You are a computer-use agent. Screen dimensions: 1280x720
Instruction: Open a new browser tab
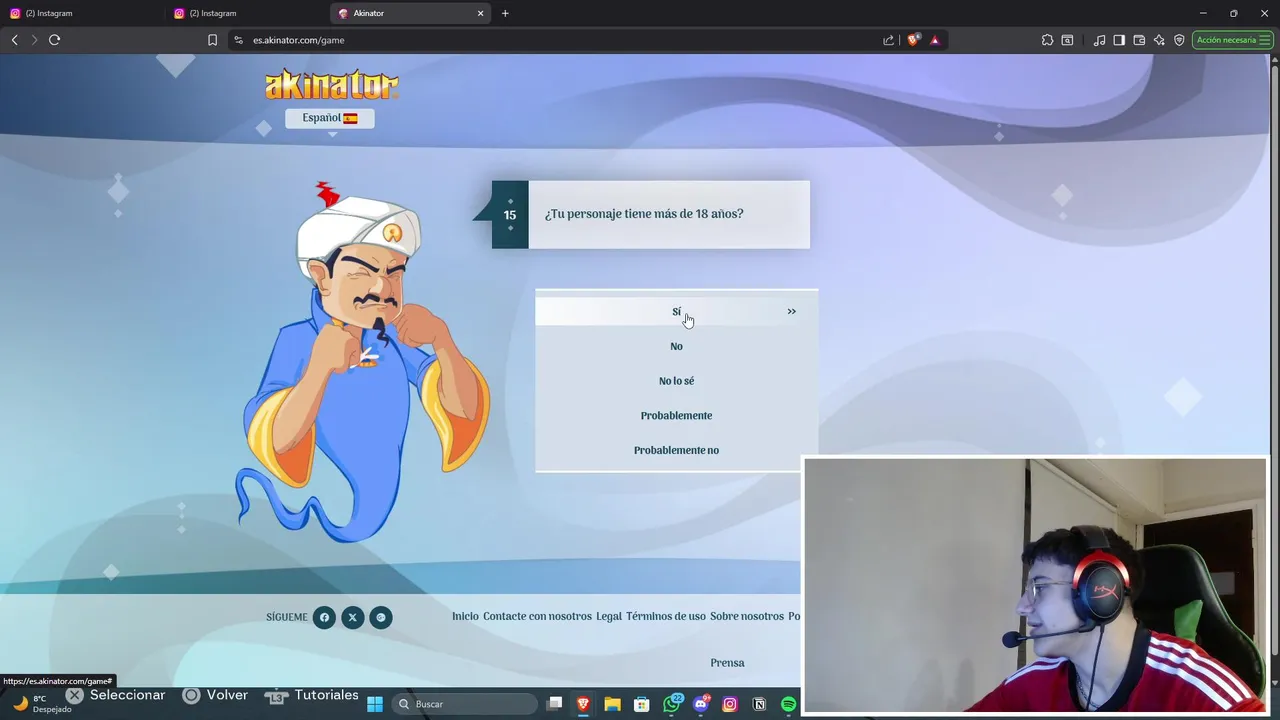click(x=505, y=13)
